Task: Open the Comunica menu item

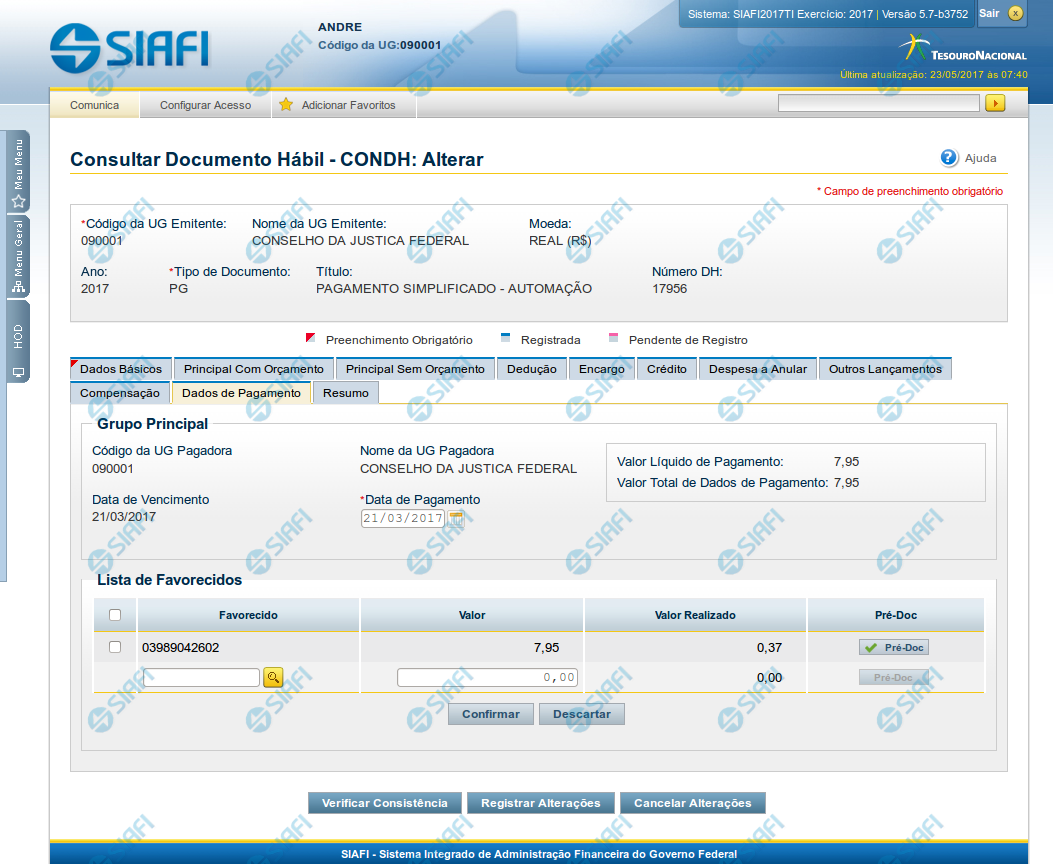Action: point(94,105)
